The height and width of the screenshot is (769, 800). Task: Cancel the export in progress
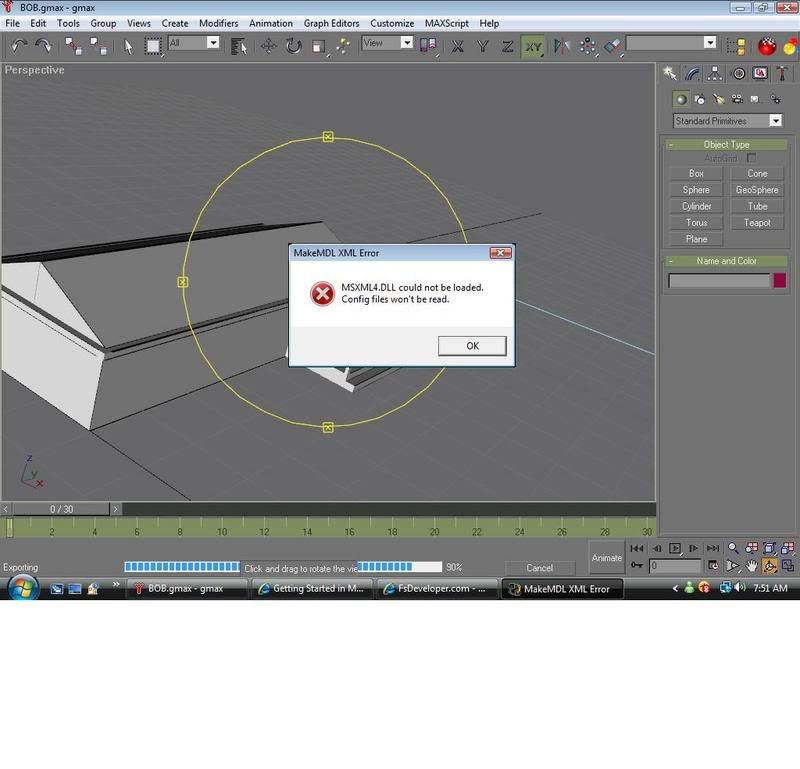pos(539,568)
